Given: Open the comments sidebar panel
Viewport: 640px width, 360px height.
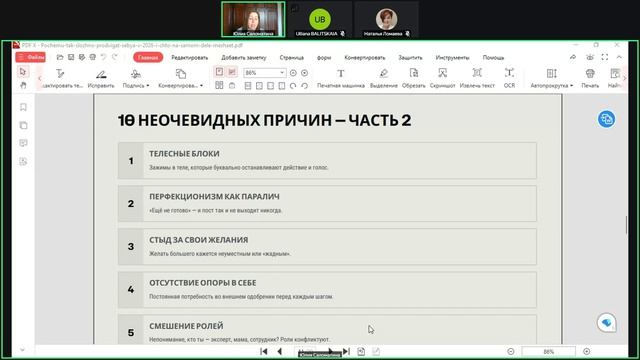Looking at the screenshot, I should 23,143.
